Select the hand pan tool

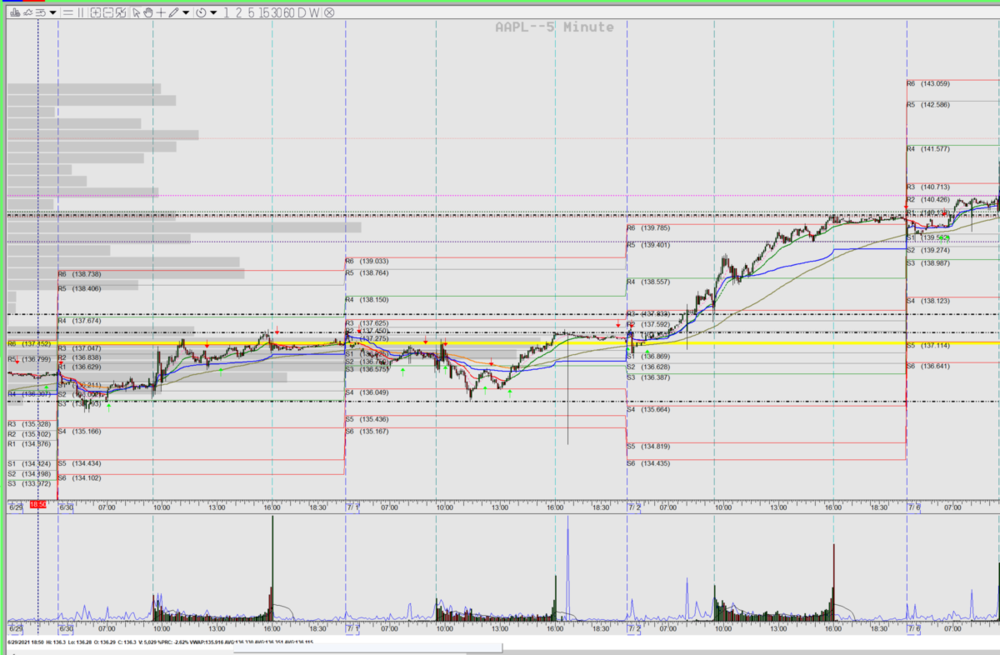tap(148, 13)
